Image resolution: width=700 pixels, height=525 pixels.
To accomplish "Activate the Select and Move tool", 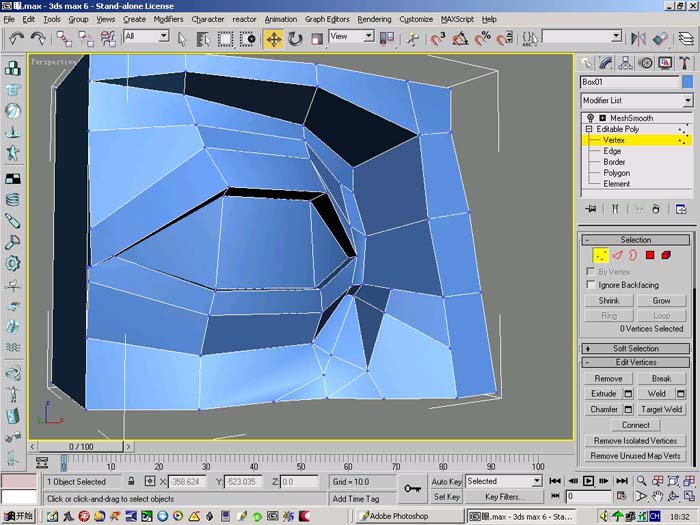I will point(273,39).
